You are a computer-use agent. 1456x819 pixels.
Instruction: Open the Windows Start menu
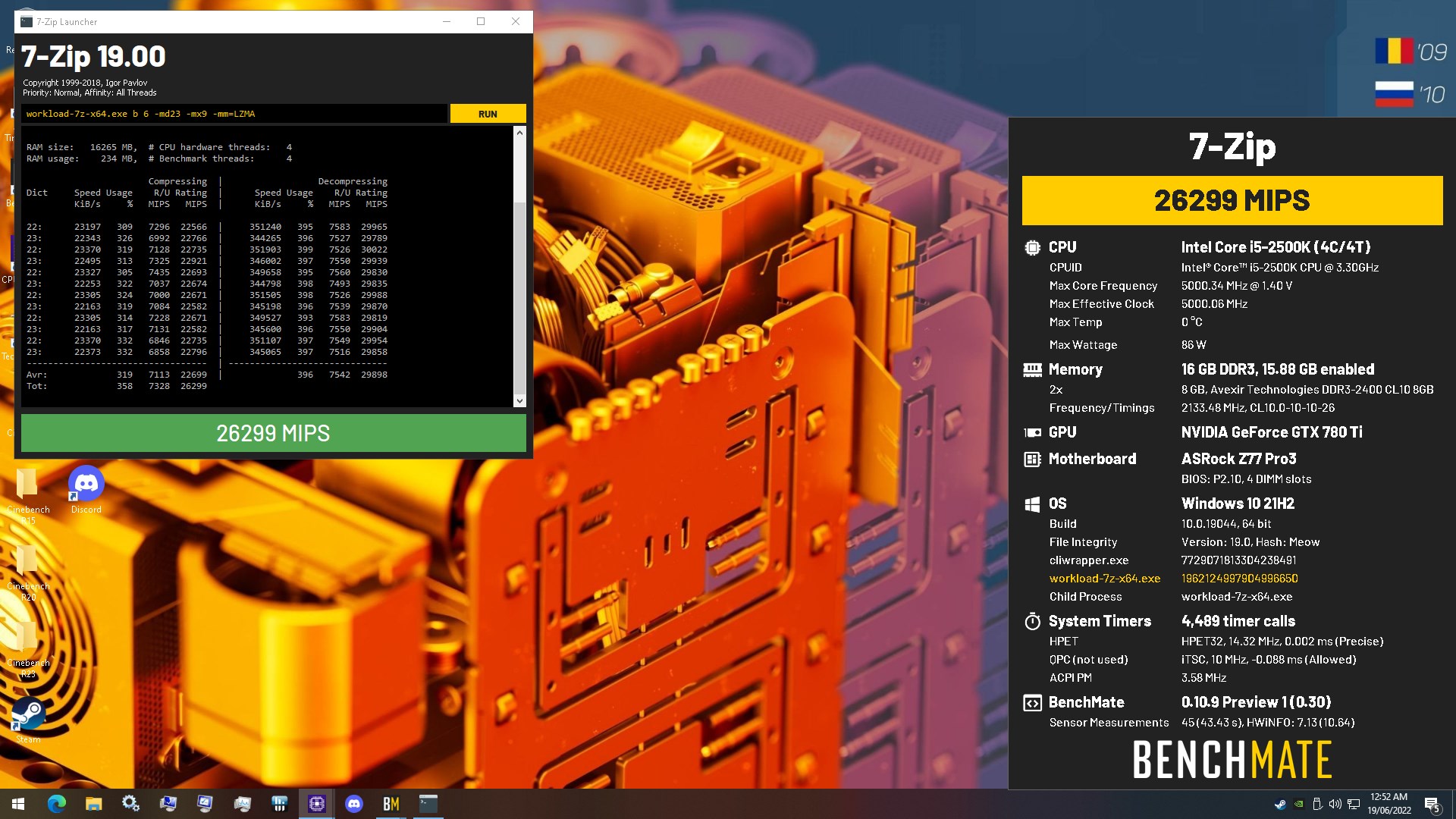pyautogui.click(x=18, y=804)
